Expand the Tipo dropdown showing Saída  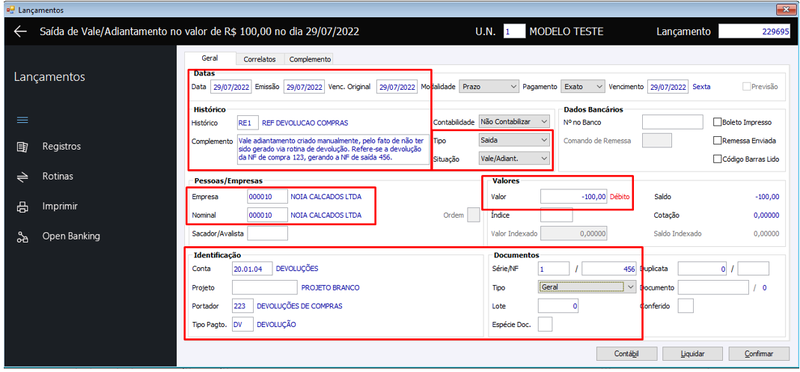(514, 140)
